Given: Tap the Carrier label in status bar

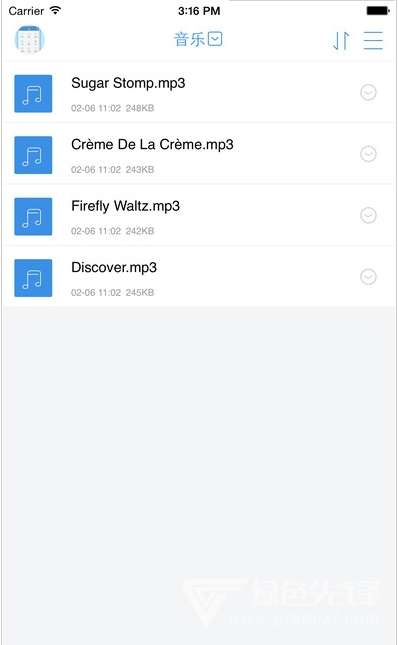Looking at the screenshot, I should click(x=26, y=11).
